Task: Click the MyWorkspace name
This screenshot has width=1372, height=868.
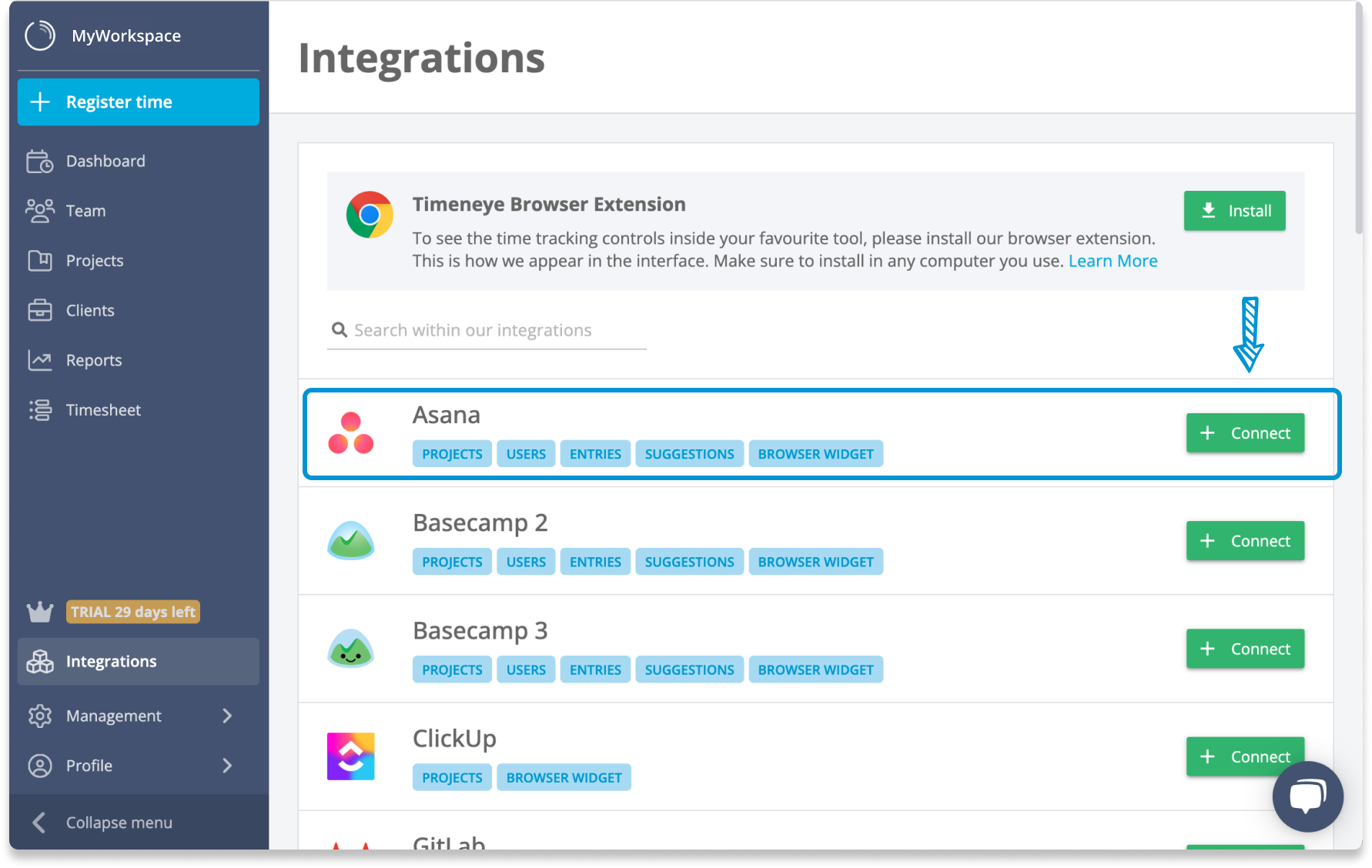Action: pos(126,35)
